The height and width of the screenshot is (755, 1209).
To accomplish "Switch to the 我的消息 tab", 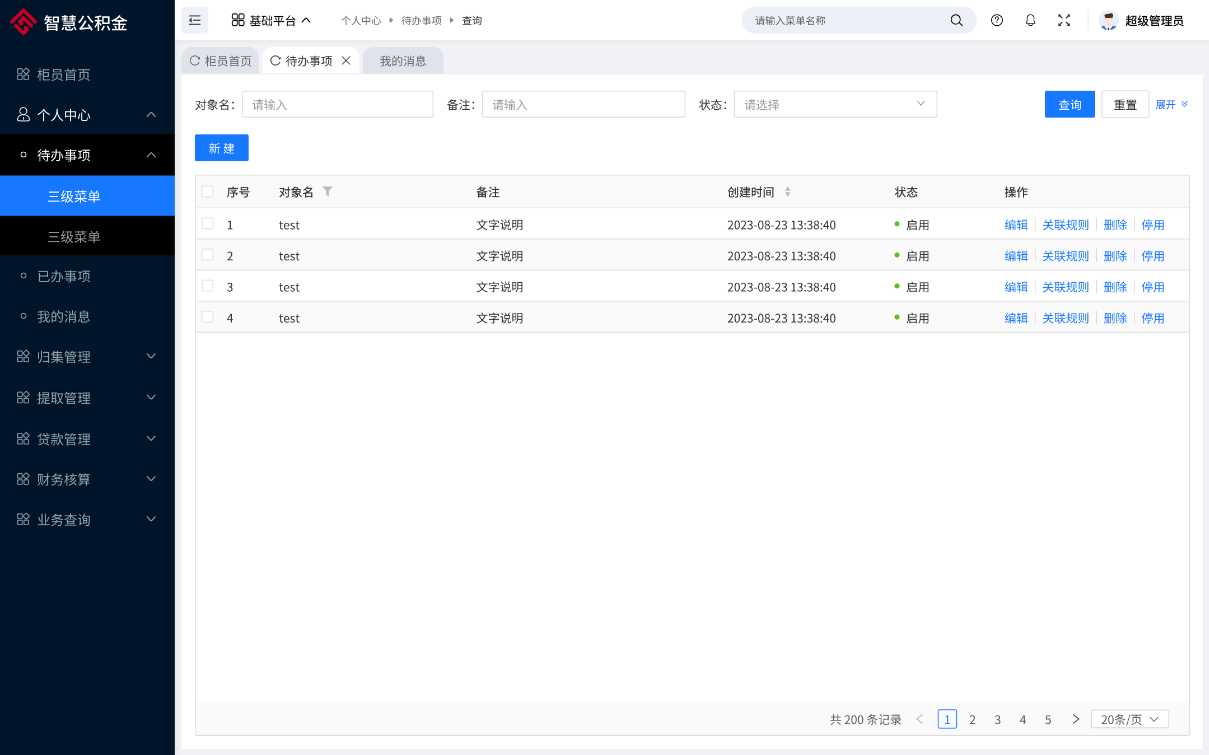I will pyautogui.click(x=403, y=61).
